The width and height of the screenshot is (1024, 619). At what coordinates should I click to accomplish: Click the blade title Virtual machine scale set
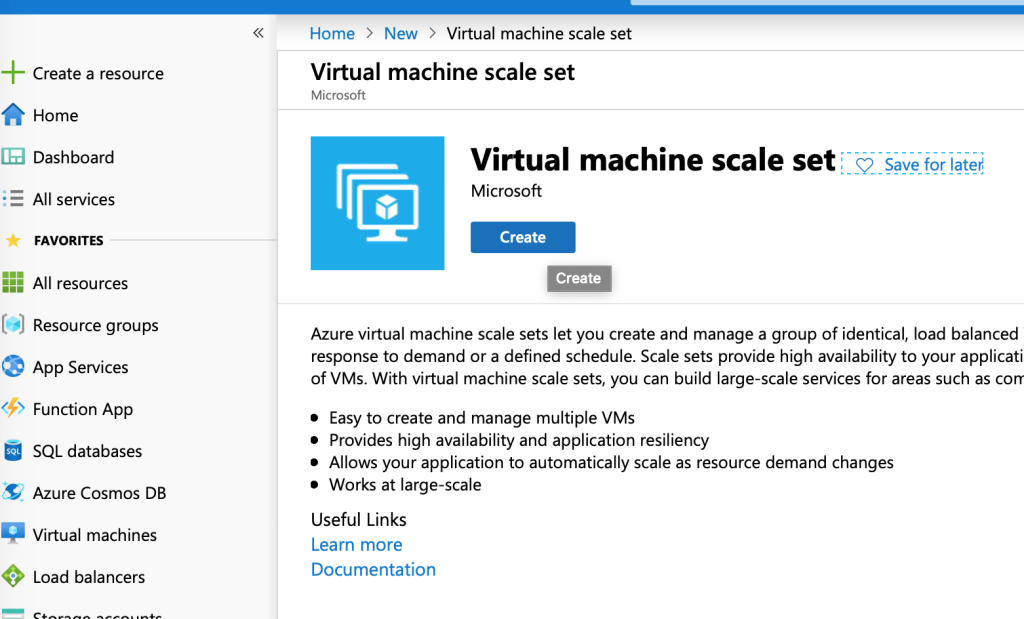click(x=442, y=72)
